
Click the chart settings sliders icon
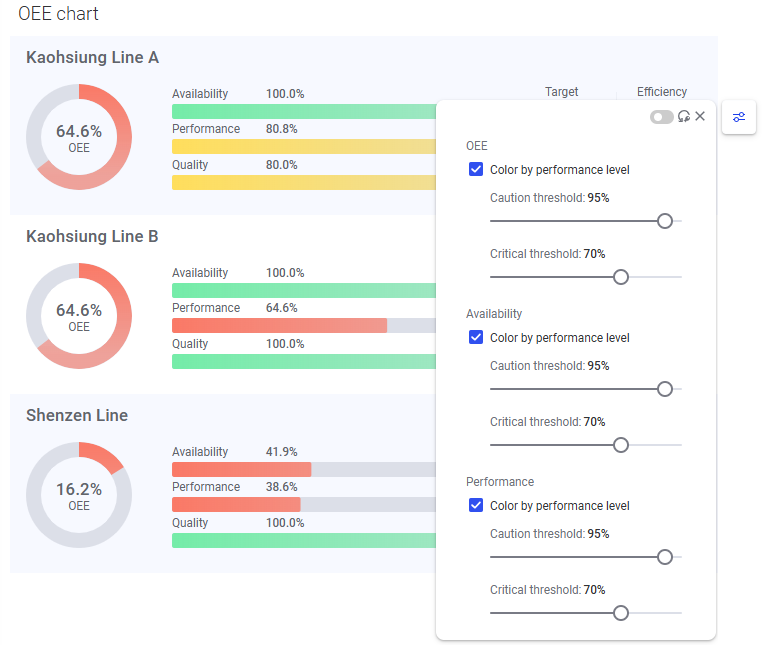coord(738,117)
